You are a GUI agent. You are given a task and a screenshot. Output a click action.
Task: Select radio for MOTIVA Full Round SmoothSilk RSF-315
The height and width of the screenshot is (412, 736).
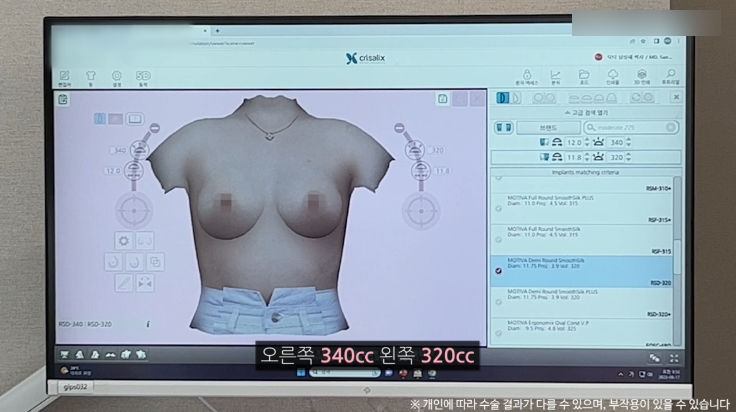pos(498,239)
